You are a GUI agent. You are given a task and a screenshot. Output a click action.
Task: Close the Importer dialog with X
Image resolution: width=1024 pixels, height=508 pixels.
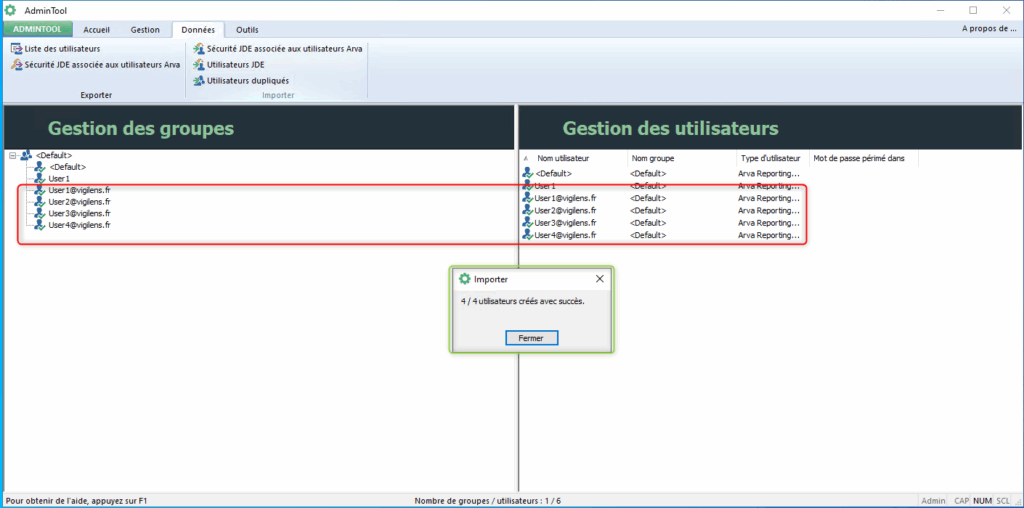coord(599,279)
